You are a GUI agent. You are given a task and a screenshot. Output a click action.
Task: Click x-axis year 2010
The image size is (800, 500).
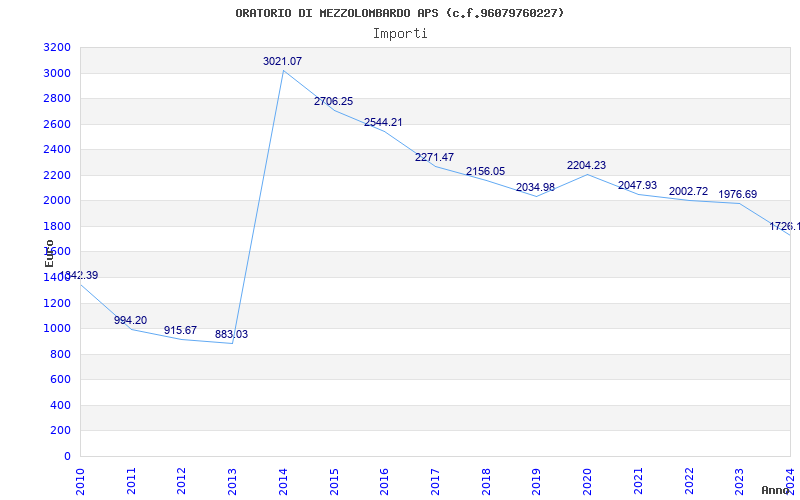(x=80, y=482)
